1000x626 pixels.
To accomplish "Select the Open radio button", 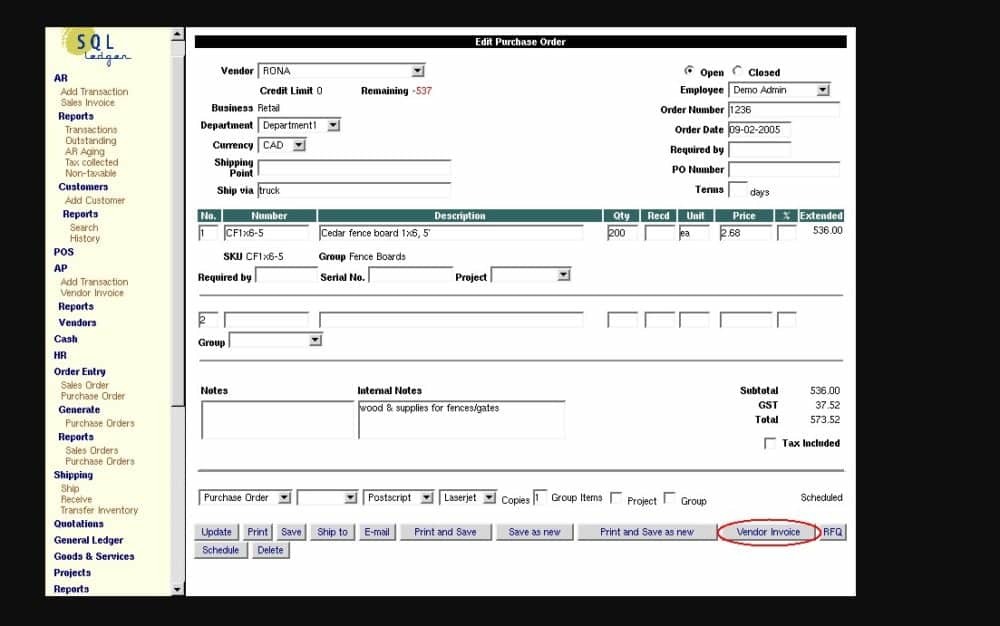I will click(x=688, y=71).
